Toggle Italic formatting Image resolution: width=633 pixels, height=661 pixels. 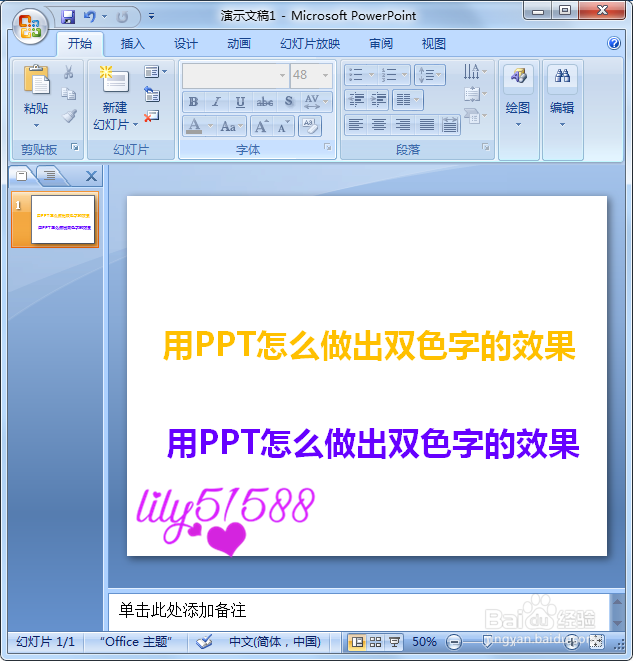tap(217, 101)
